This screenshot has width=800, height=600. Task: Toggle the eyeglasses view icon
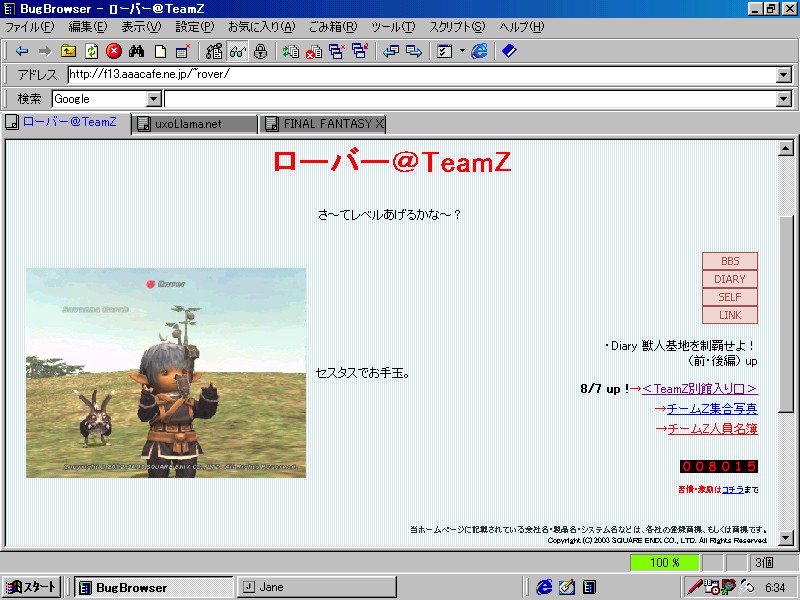pyautogui.click(x=238, y=51)
